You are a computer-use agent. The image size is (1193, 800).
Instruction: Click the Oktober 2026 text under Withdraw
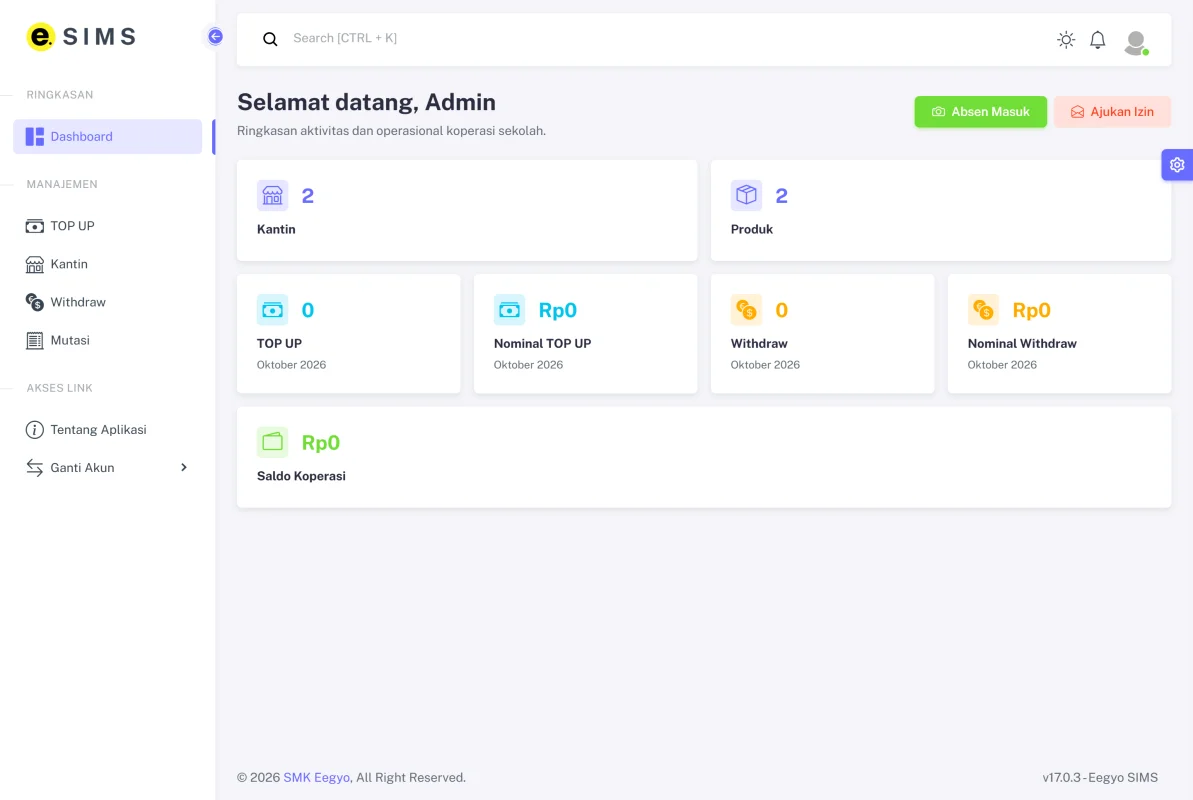pyautogui.click(x=765, y=365)
